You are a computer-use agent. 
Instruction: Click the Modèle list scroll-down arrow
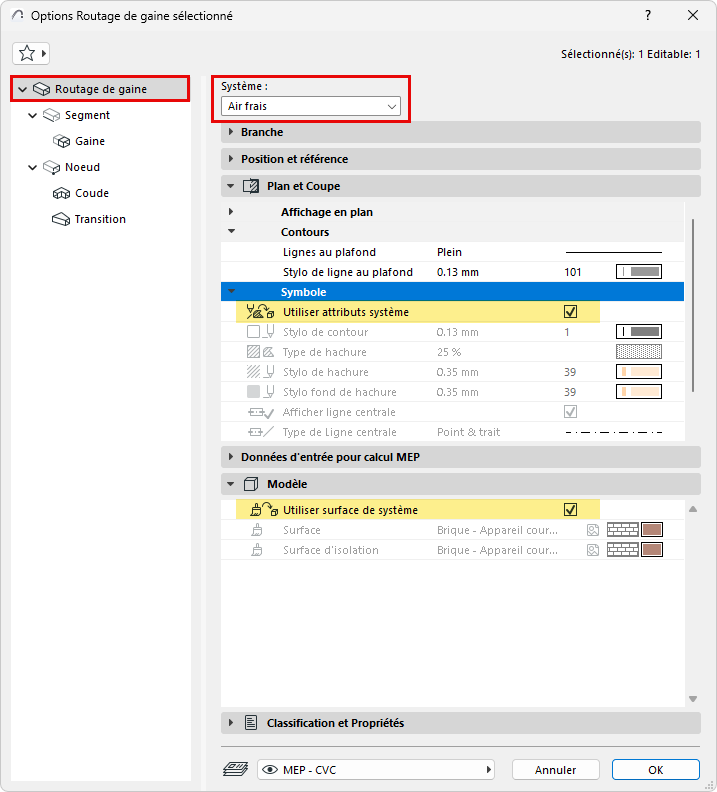[693, 699]
